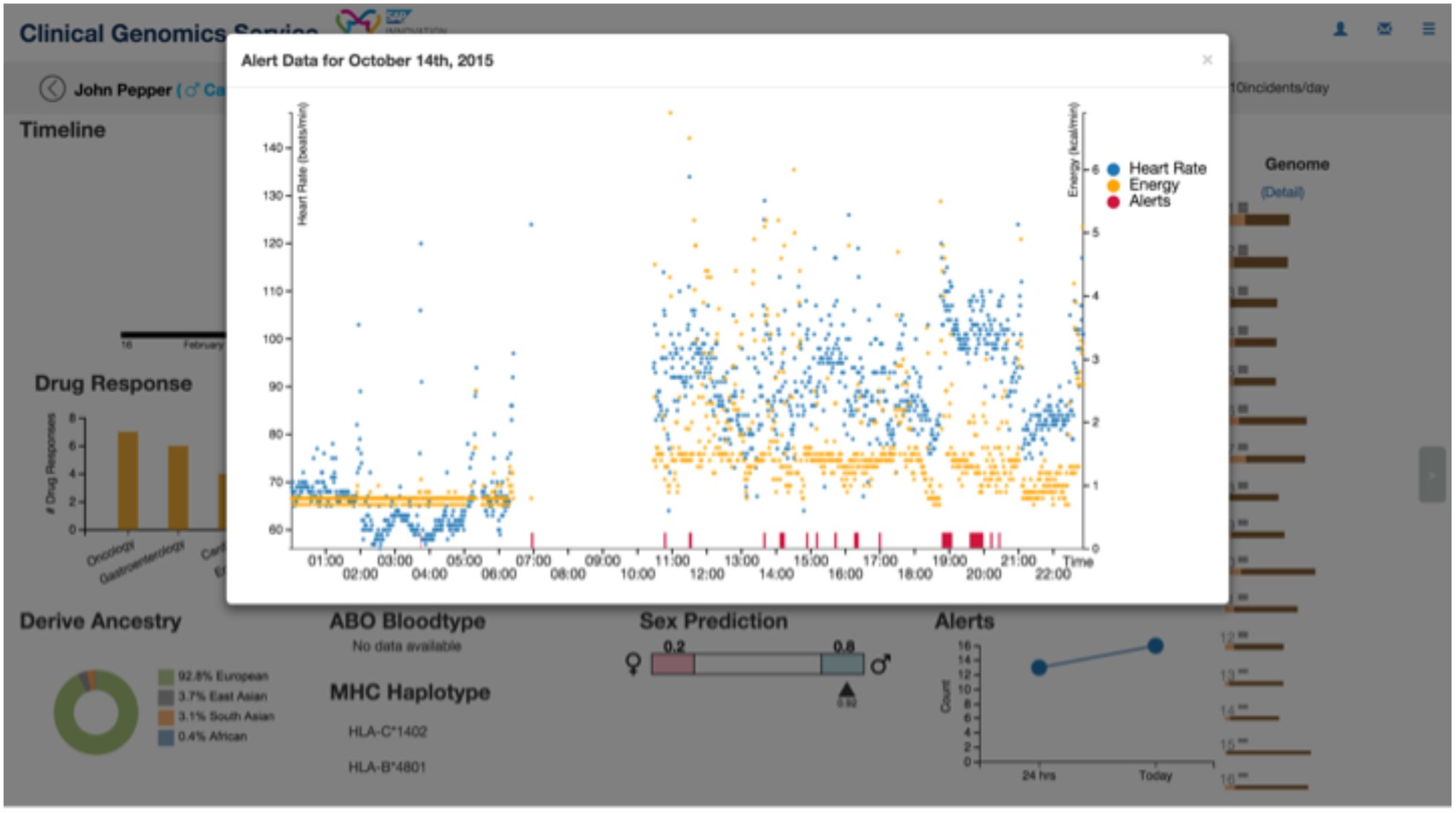Open the mail messages icon
Viewport: 1456px width, 813px height.
pyautogui.click(x=1385, y=29)
